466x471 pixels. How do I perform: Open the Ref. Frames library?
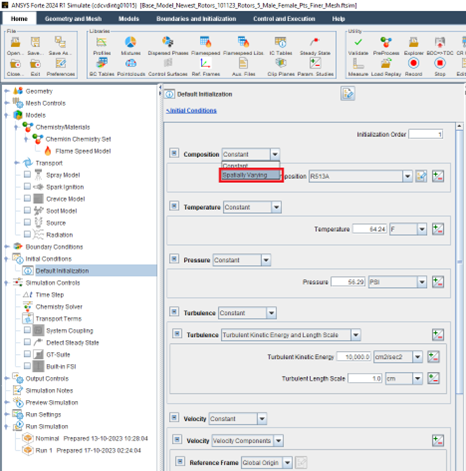205,63
